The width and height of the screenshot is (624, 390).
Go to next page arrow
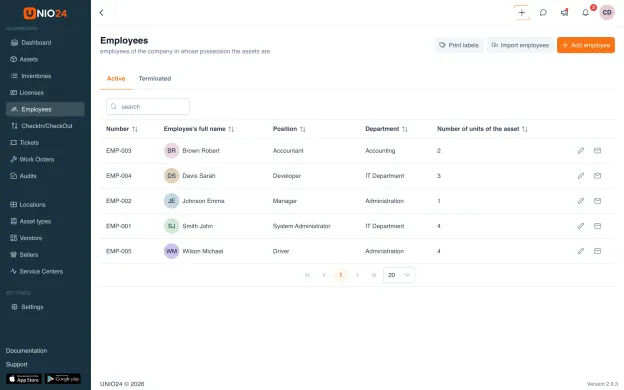(357, 275)
